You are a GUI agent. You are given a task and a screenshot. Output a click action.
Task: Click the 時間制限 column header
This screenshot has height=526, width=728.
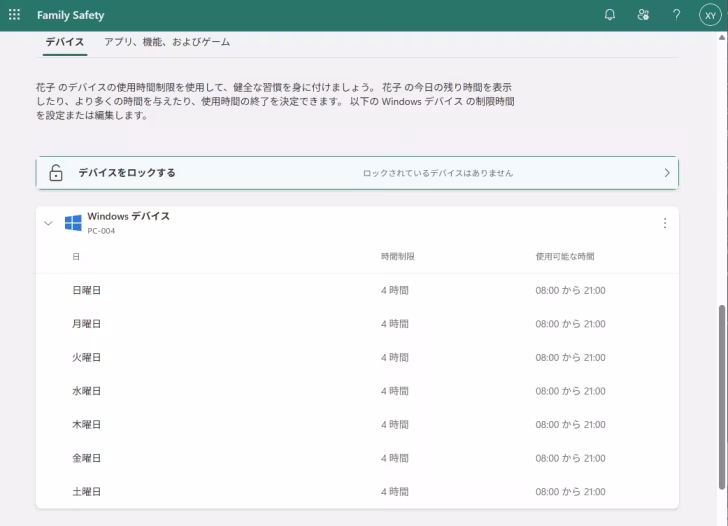point(397,256)
